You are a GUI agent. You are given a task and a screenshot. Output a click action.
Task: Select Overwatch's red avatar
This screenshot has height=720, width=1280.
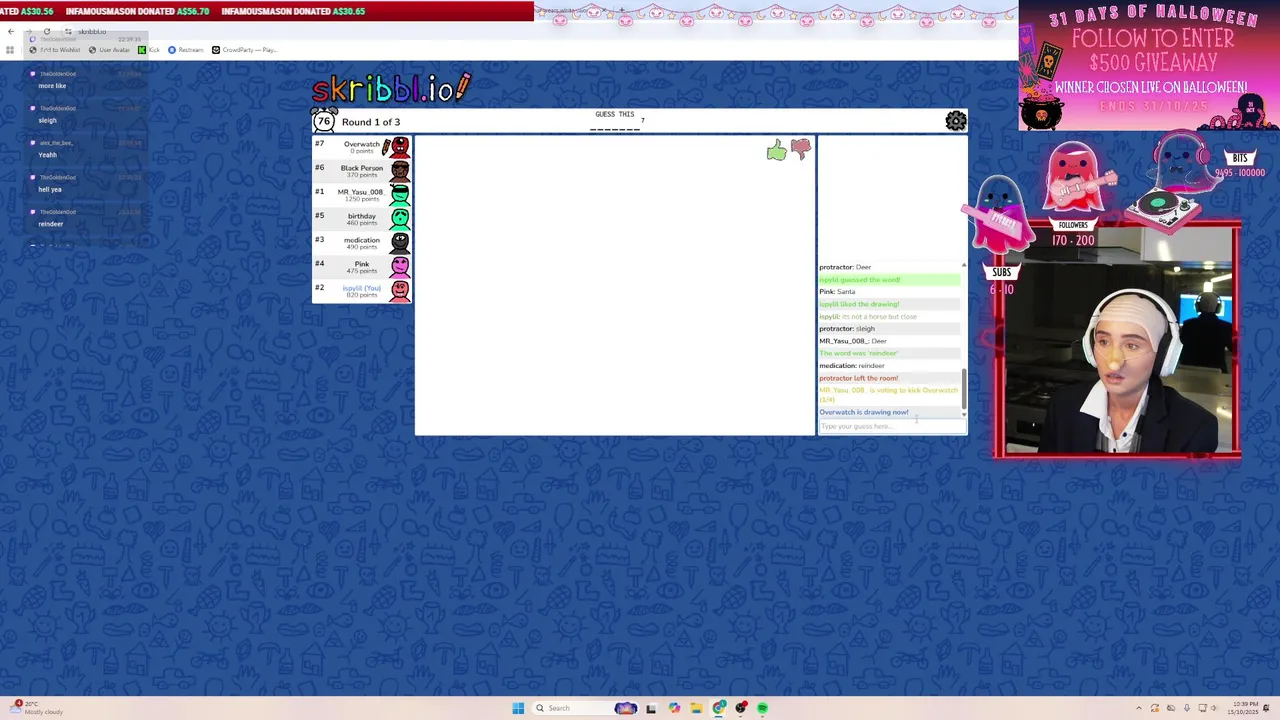pyautogui.click(x=399, y=148)
